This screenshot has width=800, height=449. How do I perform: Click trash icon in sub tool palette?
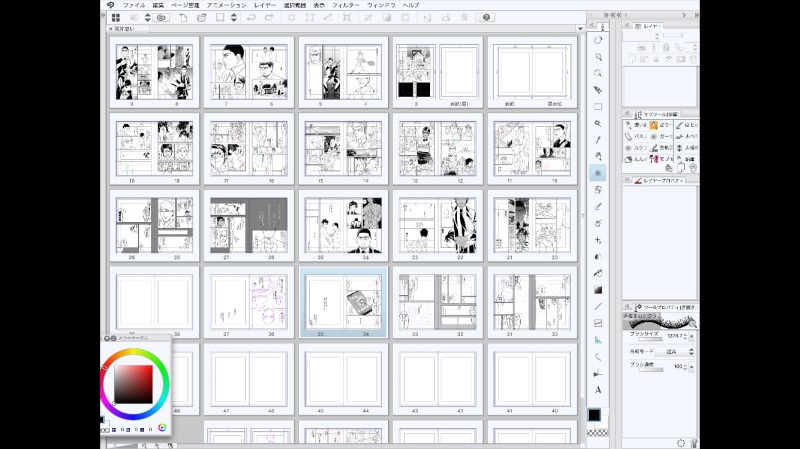[693, 168]
